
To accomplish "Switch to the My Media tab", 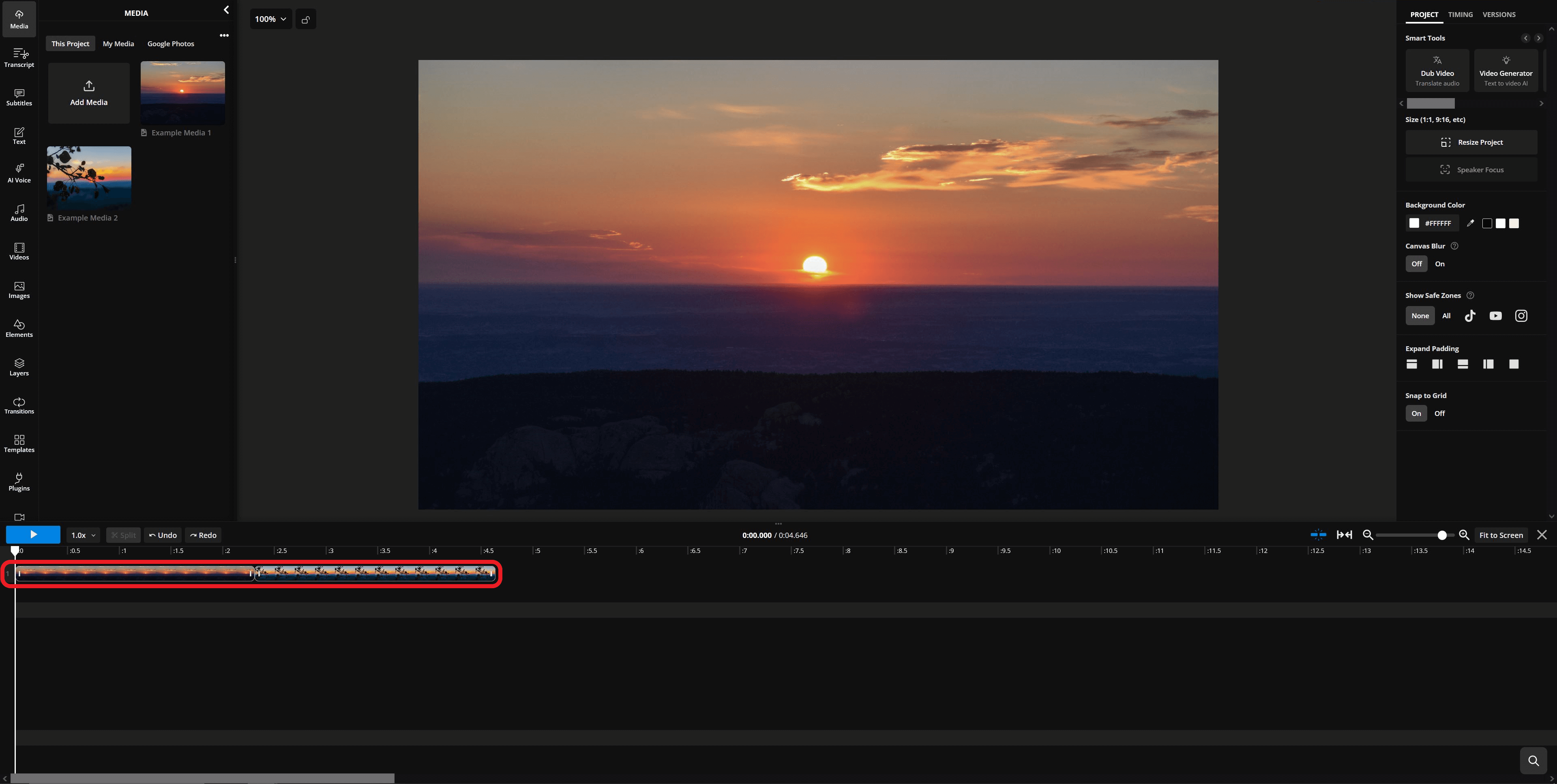I will pos(118,43).
